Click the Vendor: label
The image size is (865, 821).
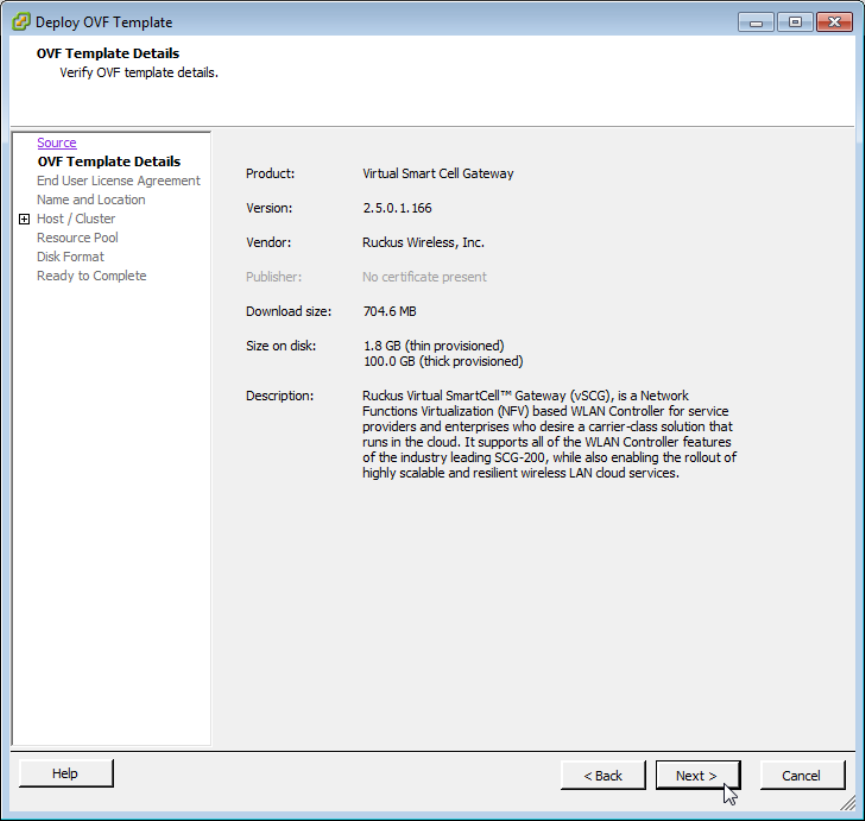click(x=269, y=242)
